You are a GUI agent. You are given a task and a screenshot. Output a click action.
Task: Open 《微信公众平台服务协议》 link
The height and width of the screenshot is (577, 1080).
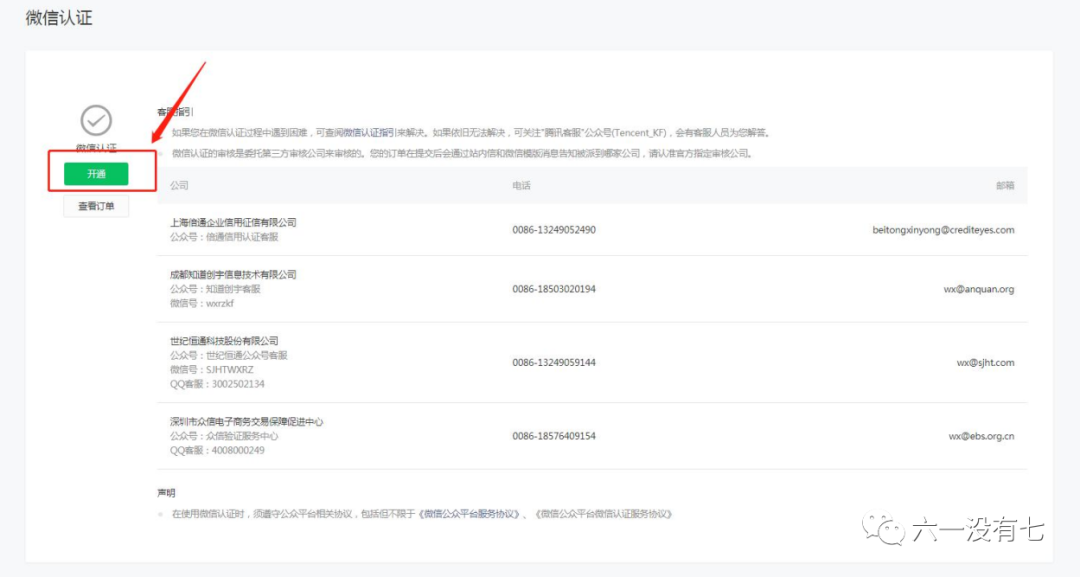[x=469, y=514]
